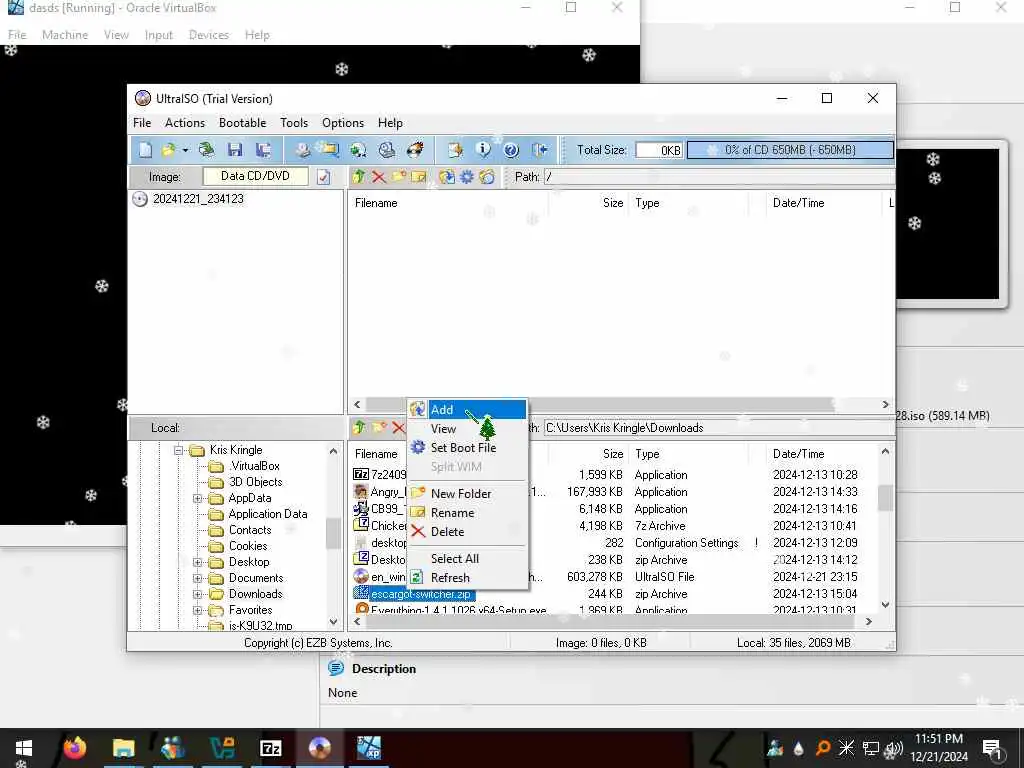Open the UltraISO Help menu
Image resolution: width=1024 pixels, height=768 pixels.
tap(390, 123)
